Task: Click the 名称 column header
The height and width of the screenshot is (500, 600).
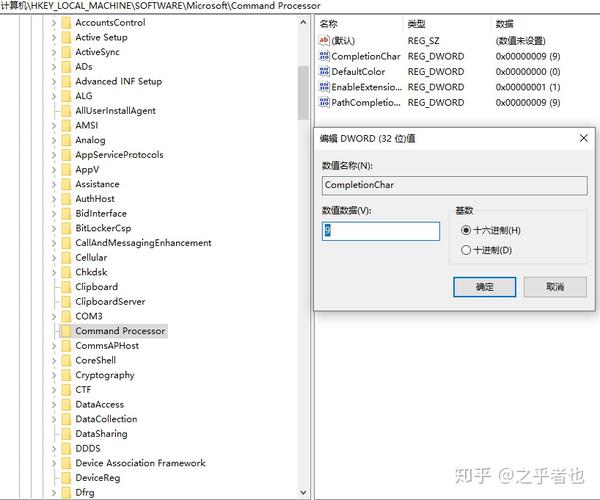Action: 329,24
